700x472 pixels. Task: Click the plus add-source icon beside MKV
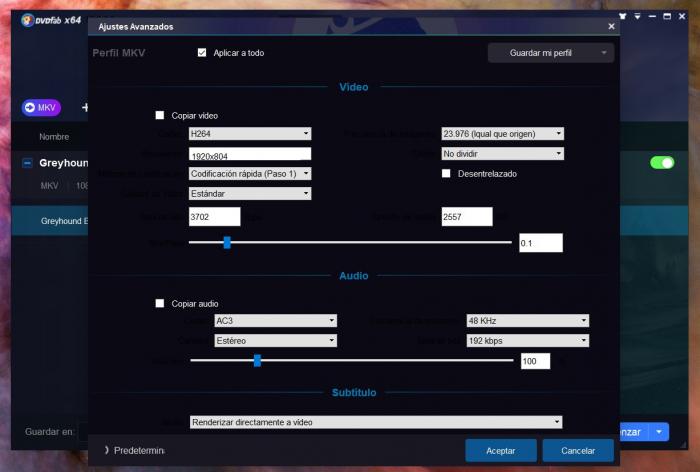(x=85, y=107)
